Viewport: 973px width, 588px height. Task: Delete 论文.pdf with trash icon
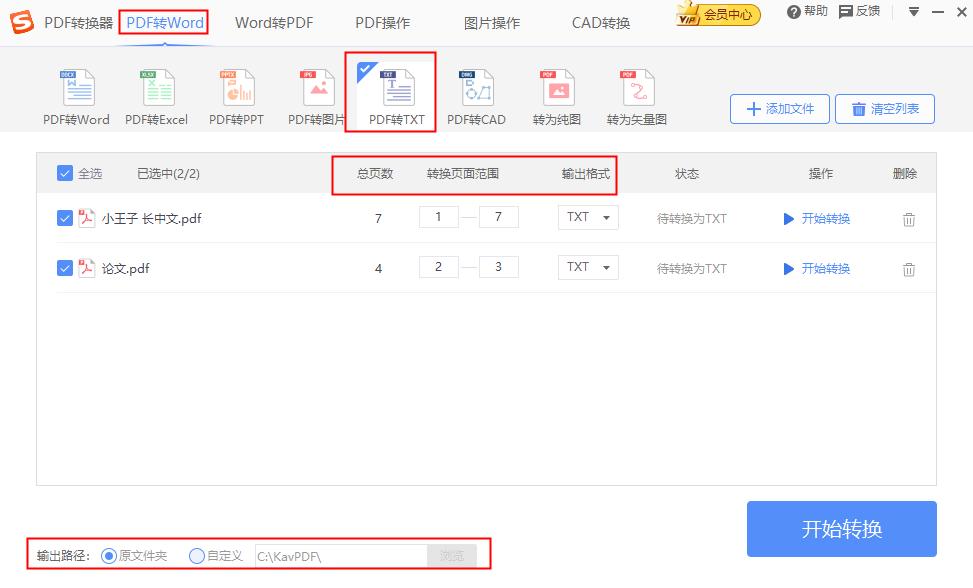click(x=908, y=269)
